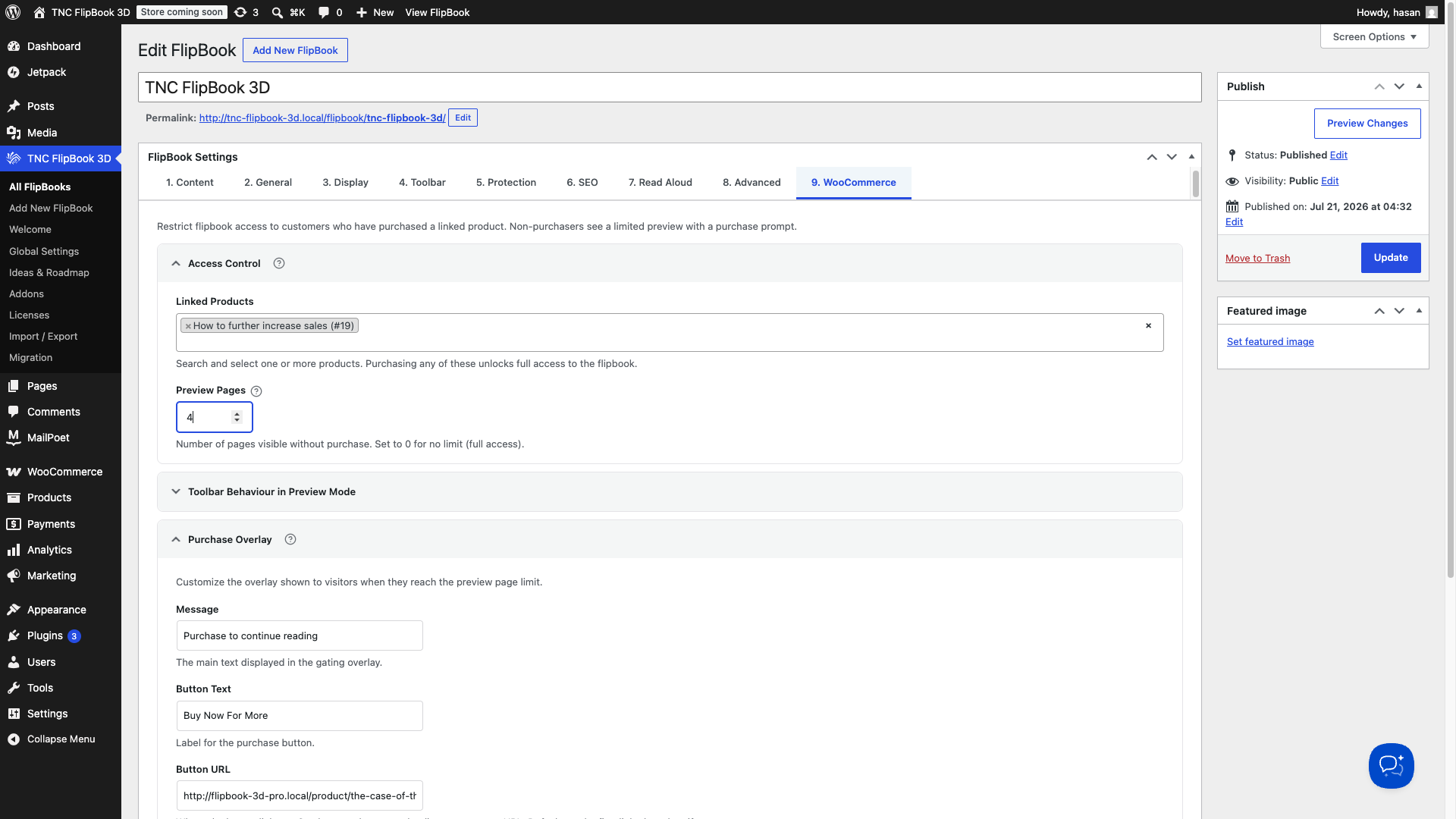Viewport: 1456px width, 819px height.
Task: Open the Settings sidebar icon
Action: pos(14,714)
